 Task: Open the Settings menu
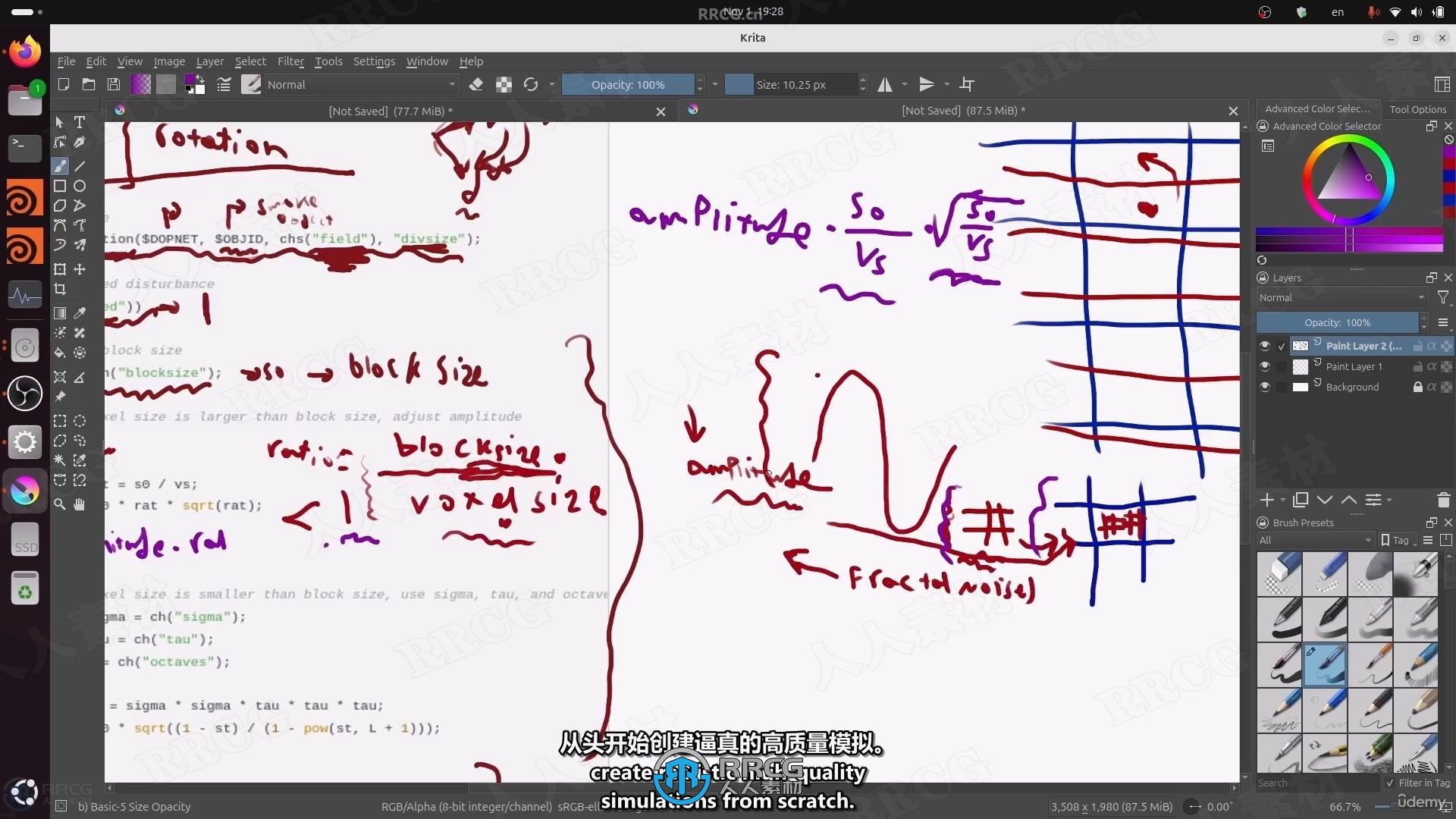coord(374,61)
